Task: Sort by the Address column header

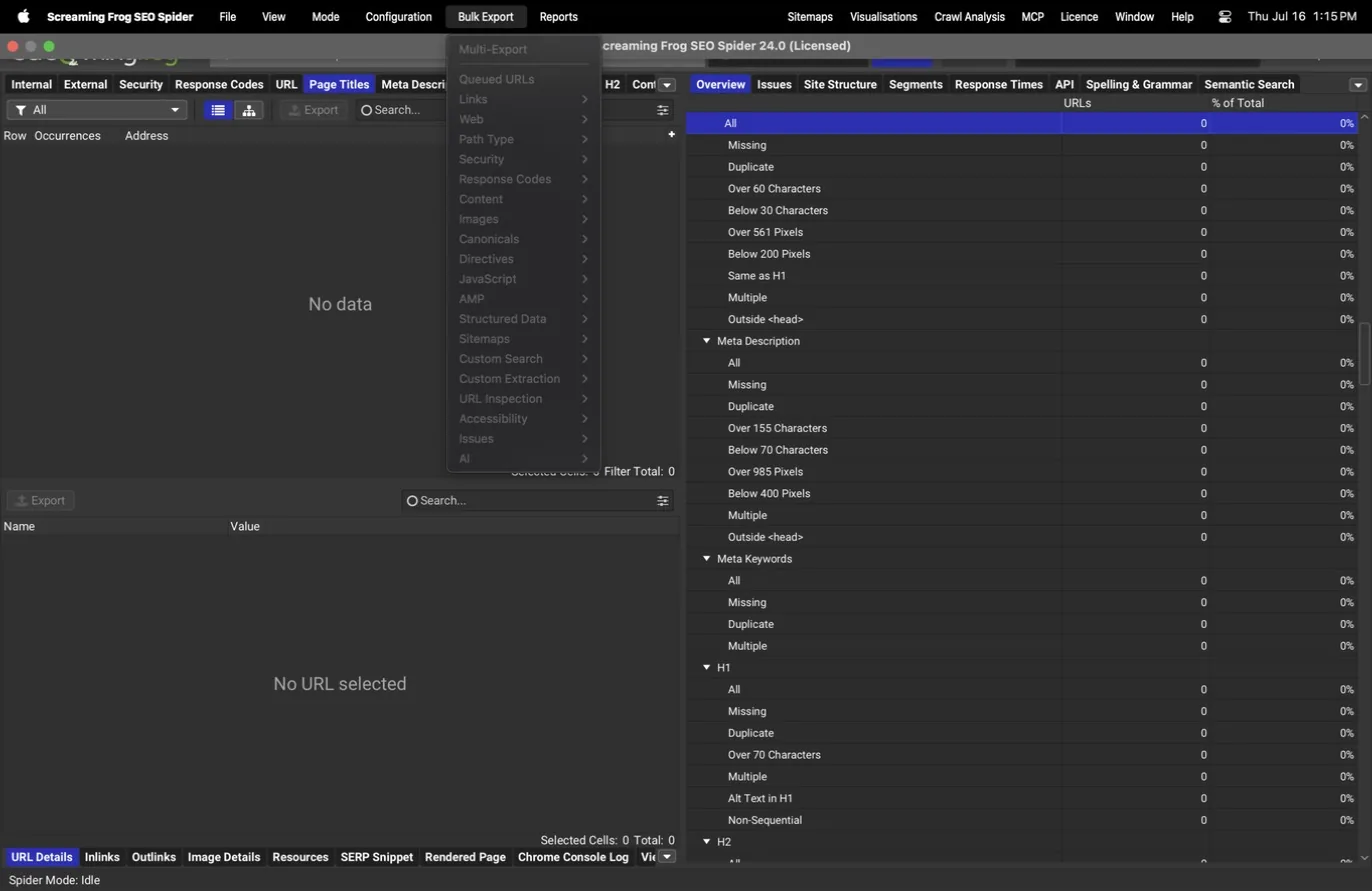Action: coord(146,135)
